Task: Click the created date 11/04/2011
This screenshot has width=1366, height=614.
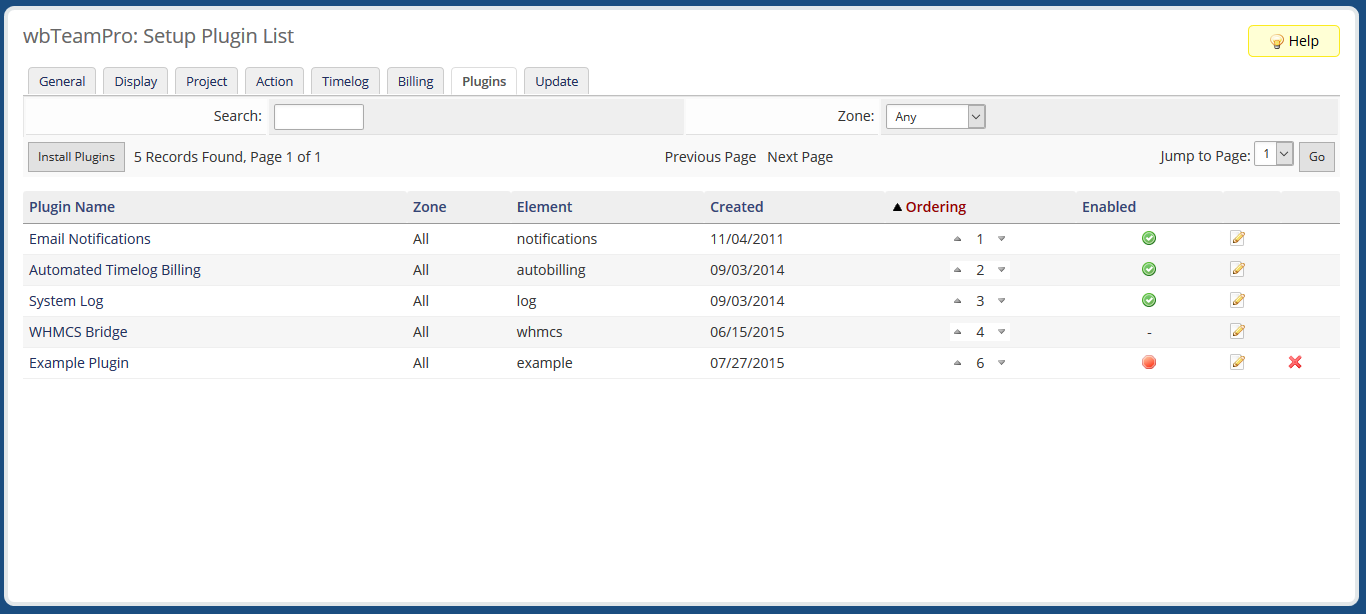Action: click(x=747, y=239)
